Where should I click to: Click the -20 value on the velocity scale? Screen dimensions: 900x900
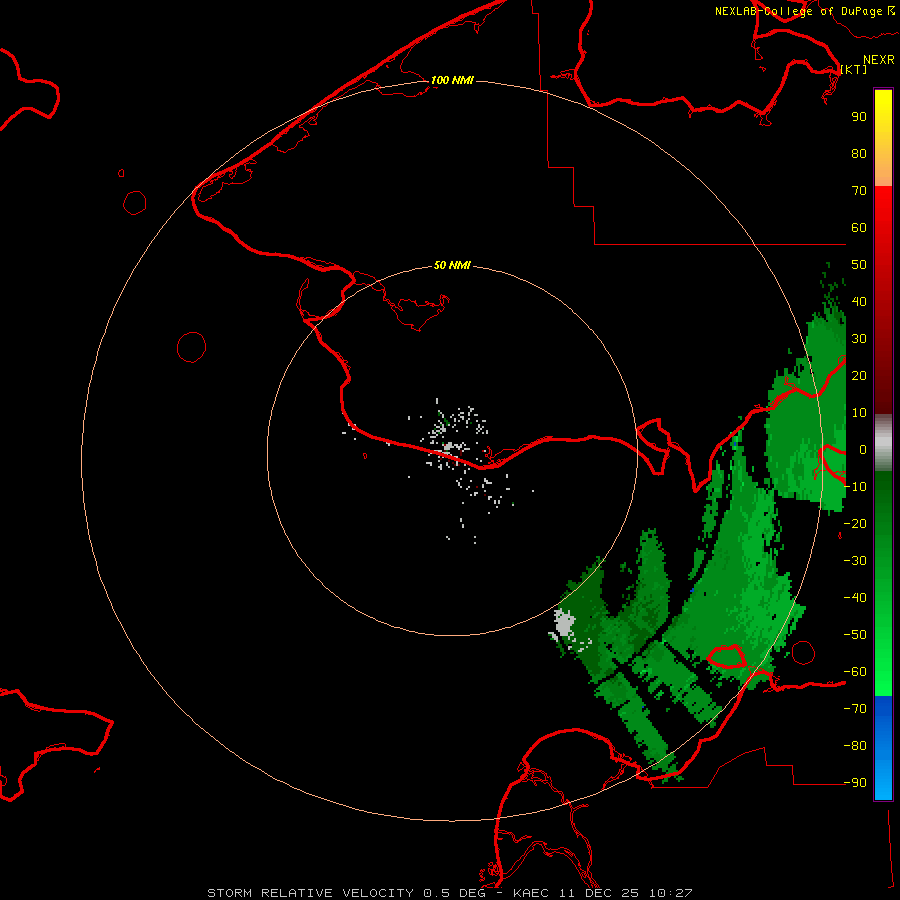(x=855, y=523)
